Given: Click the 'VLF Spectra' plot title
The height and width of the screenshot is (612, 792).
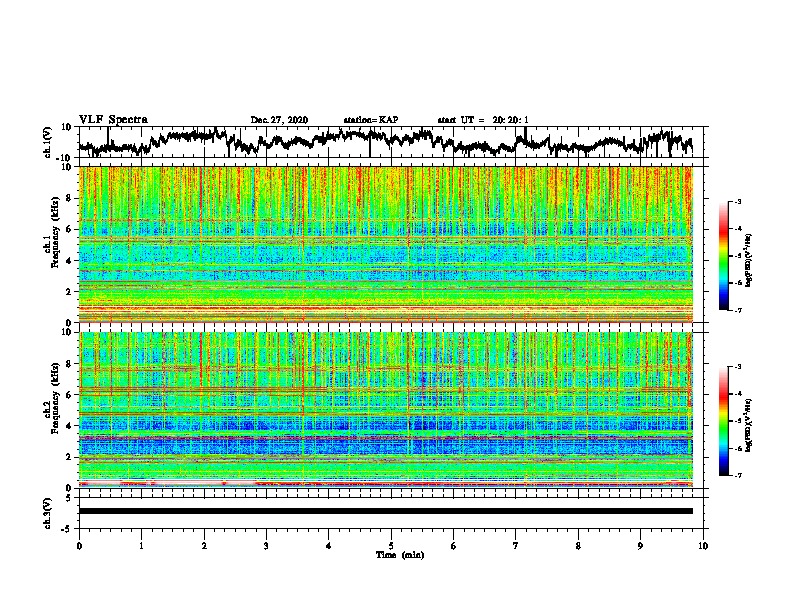Looking at the screenshot, I should [113, 120].
